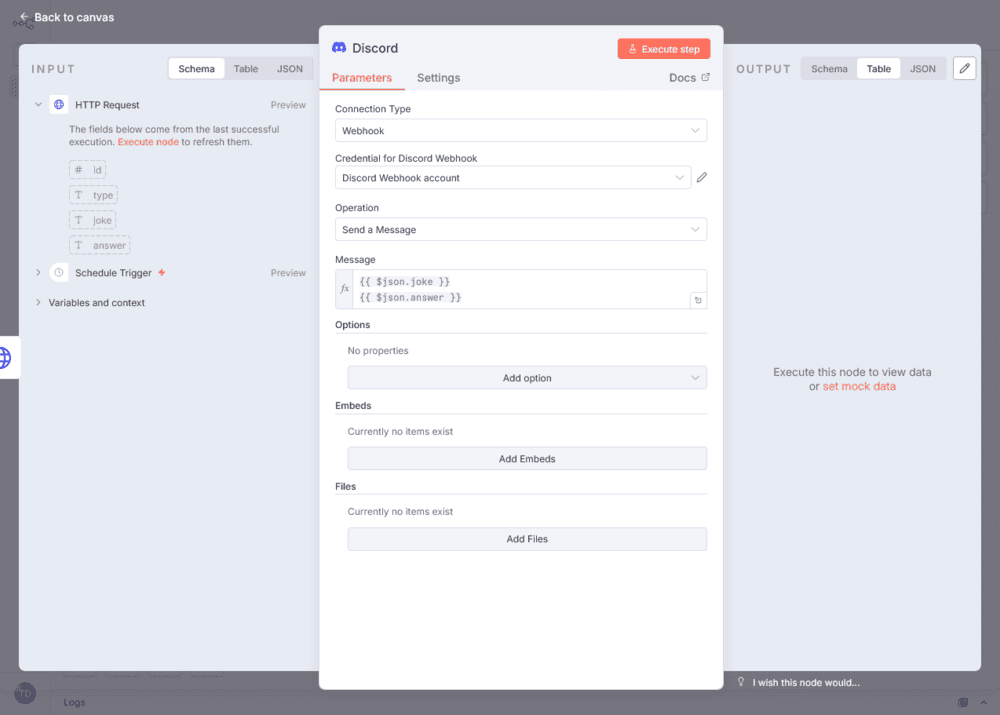Switch output view to Schema
Image resolution: width=1000 pixels, height=715 pixels.
(829, 69)
